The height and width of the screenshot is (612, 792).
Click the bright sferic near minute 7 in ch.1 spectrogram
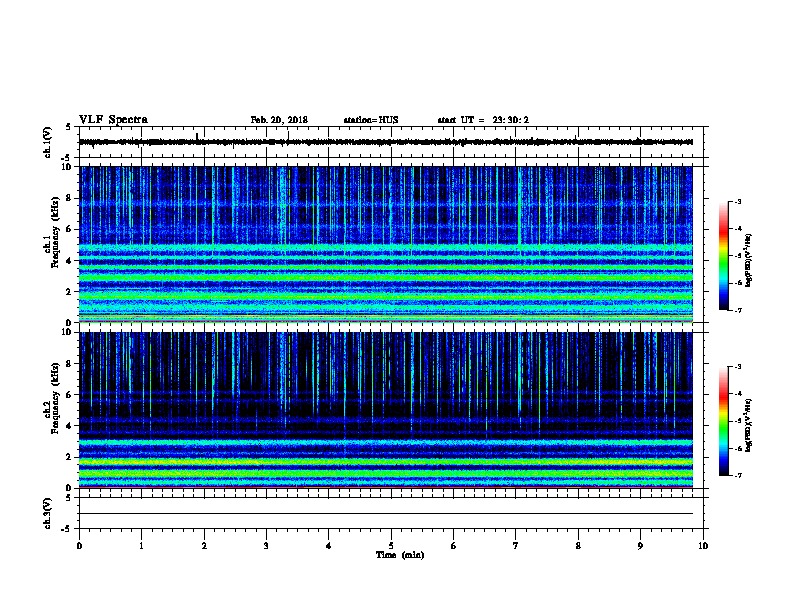519,207
